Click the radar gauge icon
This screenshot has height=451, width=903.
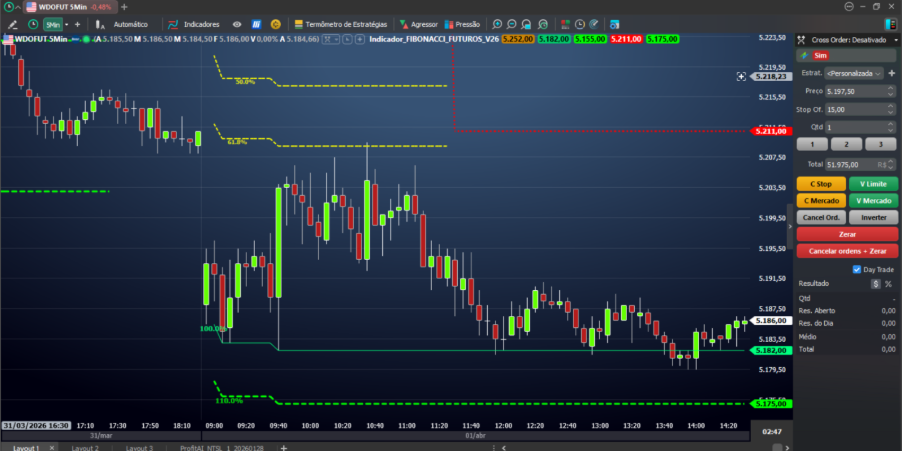tap(595, 25)
